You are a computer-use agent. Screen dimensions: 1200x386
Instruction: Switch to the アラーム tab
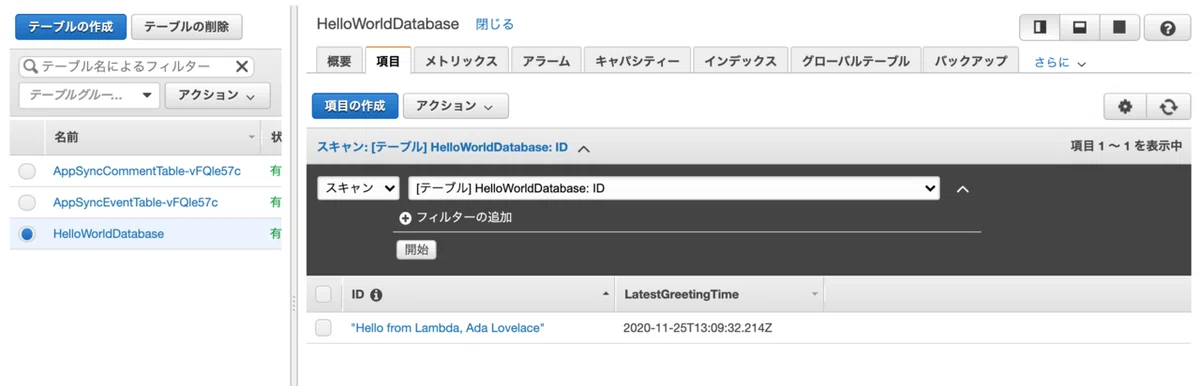pyautogui.click(x=546, y=61)
